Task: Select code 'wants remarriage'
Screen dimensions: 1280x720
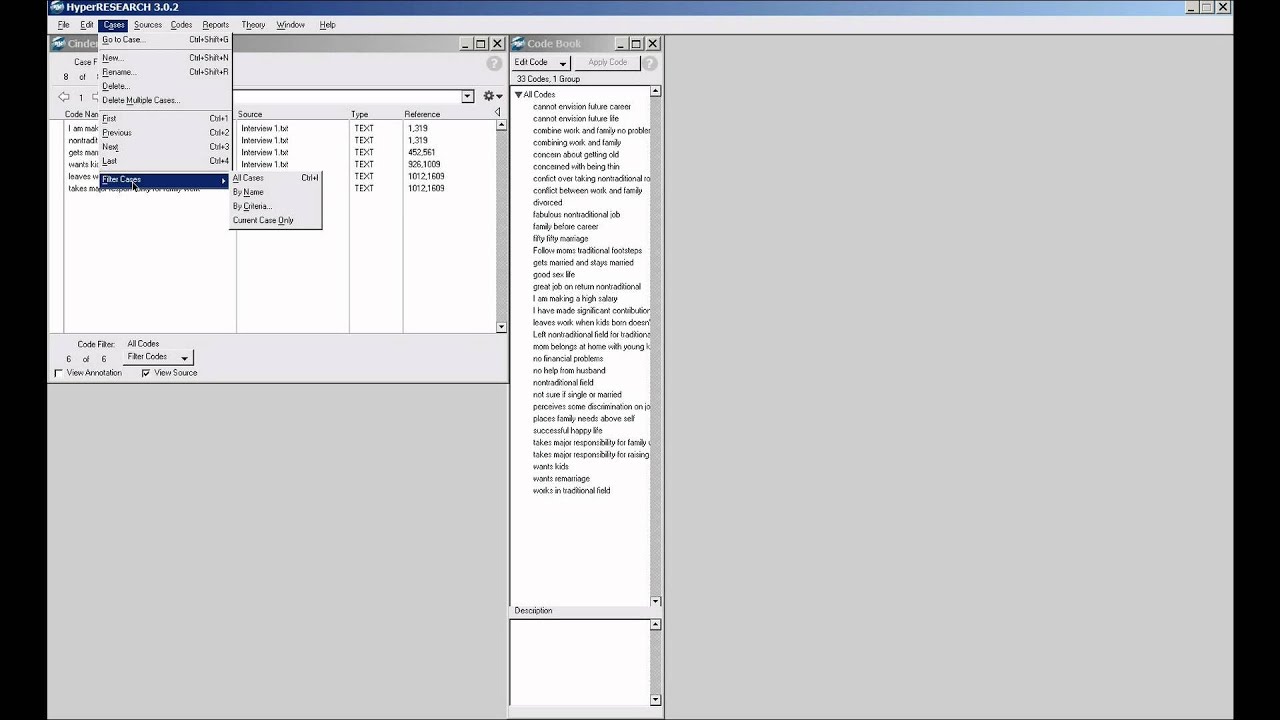Action: point(561,479)
